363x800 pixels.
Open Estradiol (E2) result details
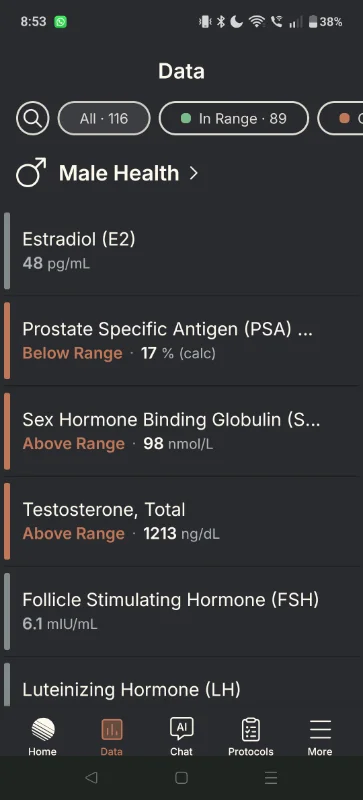pos(181,251)
